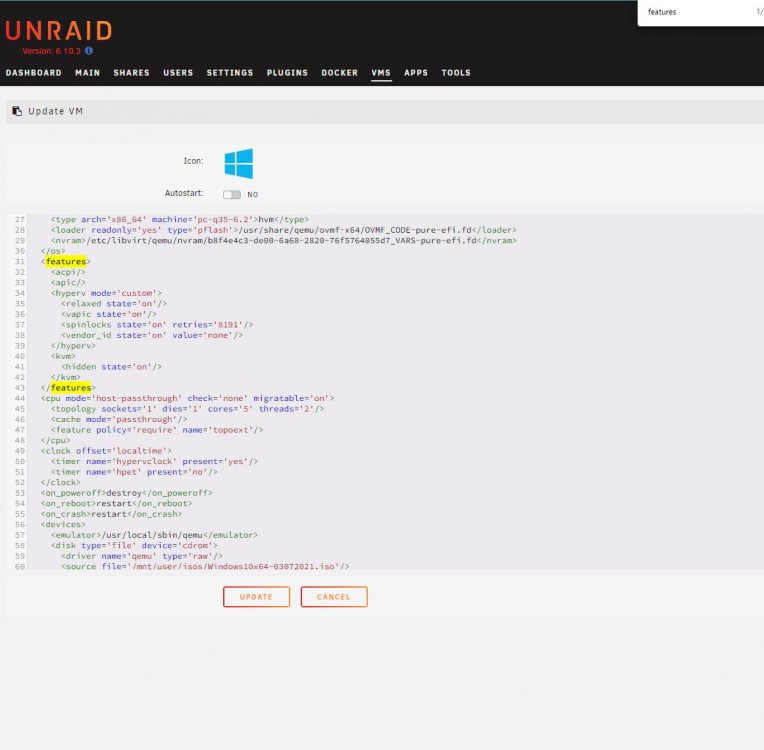
Task: Click the on_reboot restart line
Action: click(x=116, y=503)
